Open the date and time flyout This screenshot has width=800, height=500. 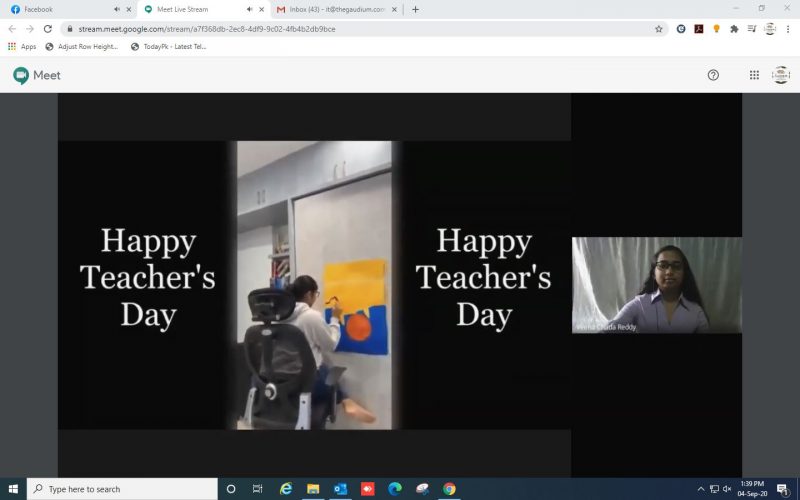point(753,489)
